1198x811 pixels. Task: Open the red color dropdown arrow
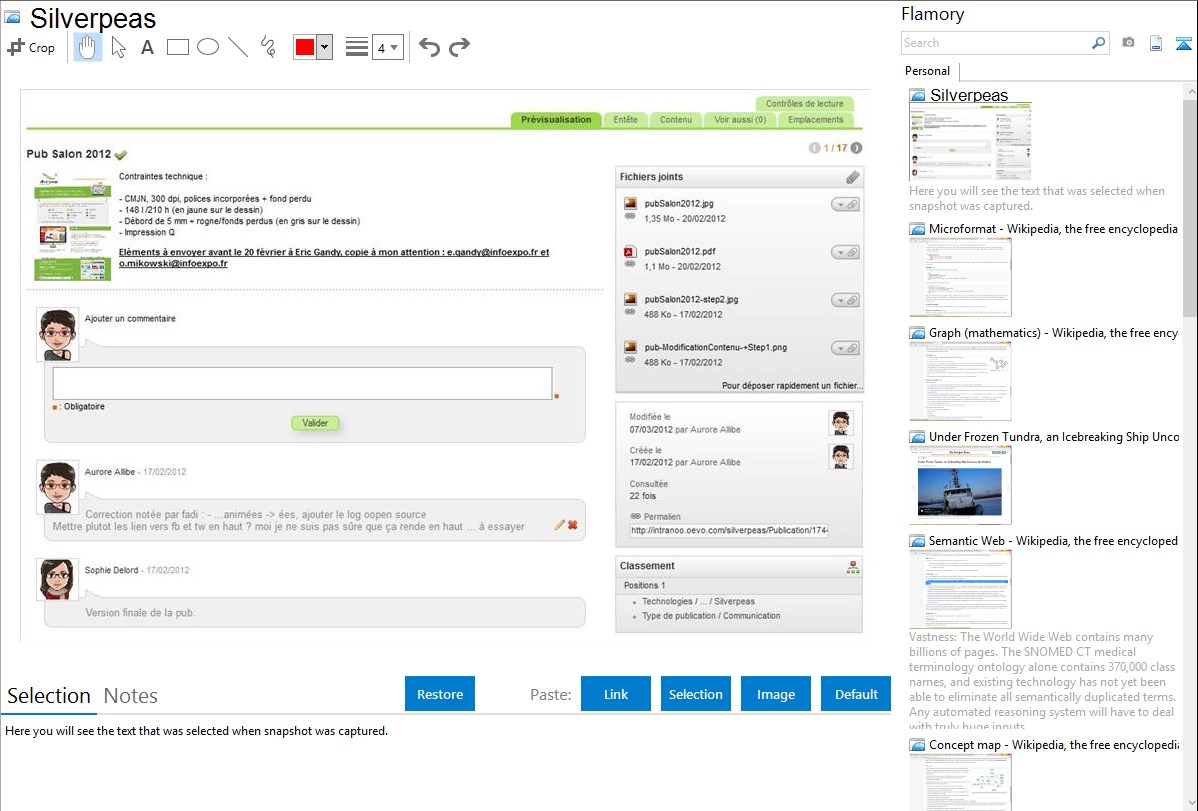click(324, 47)
